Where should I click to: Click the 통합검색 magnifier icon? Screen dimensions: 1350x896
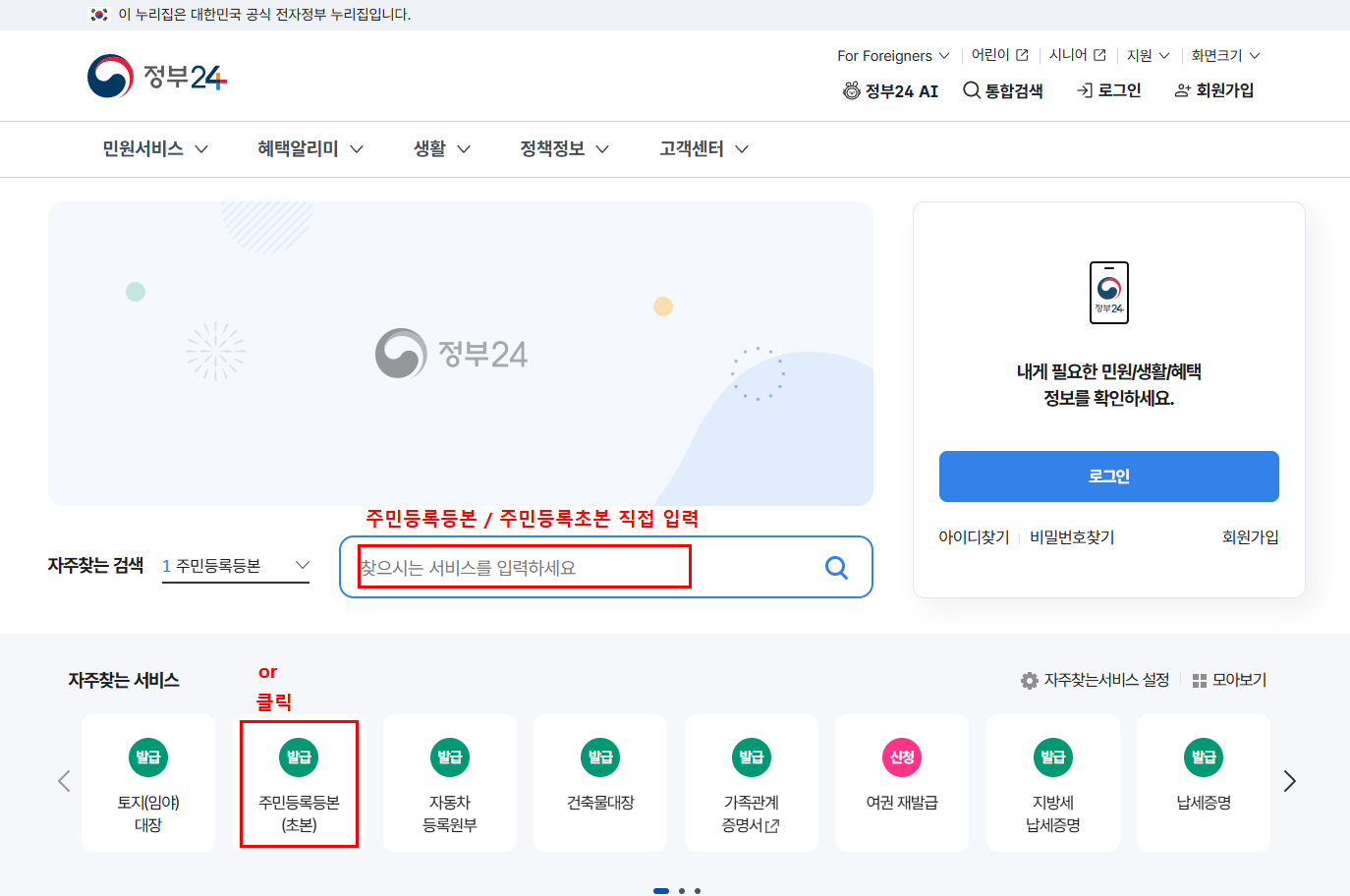click(x=972, y=90)
